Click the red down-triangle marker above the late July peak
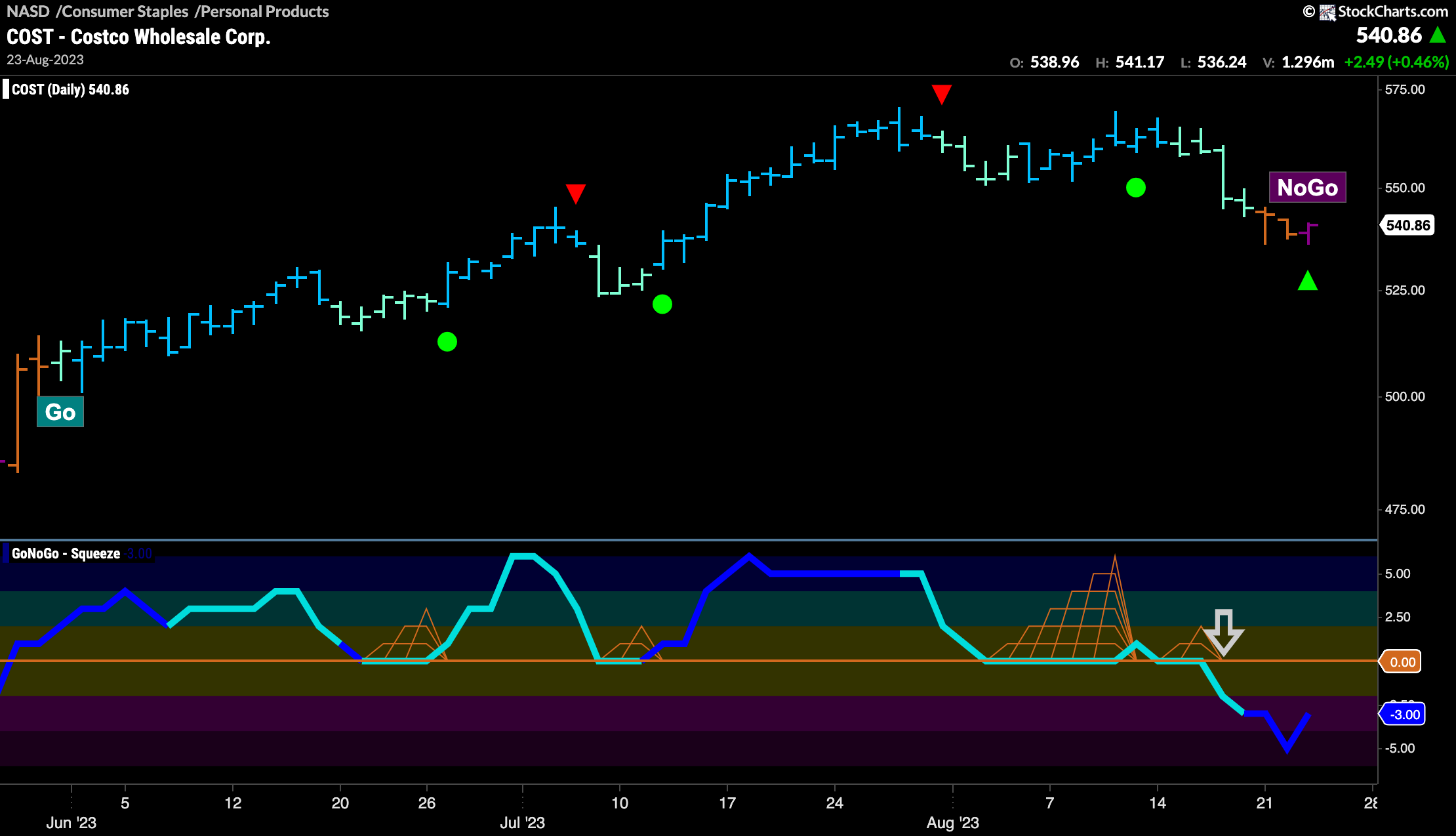Screen dimensions: 1456x836 (x=941, y=94)
